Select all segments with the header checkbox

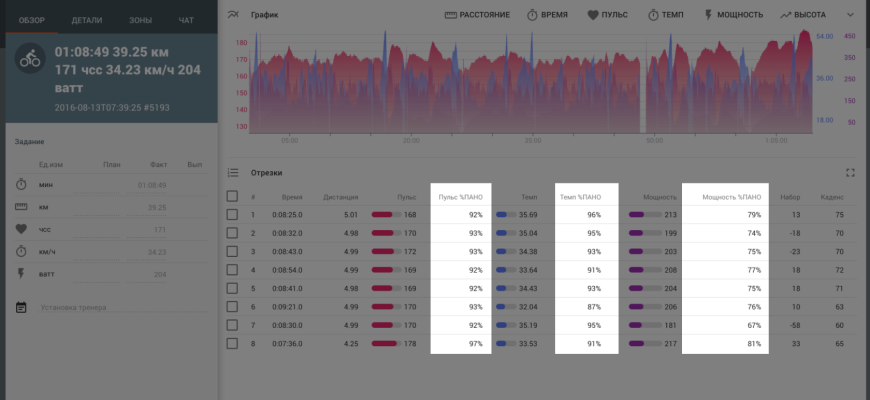coord(233,197)
